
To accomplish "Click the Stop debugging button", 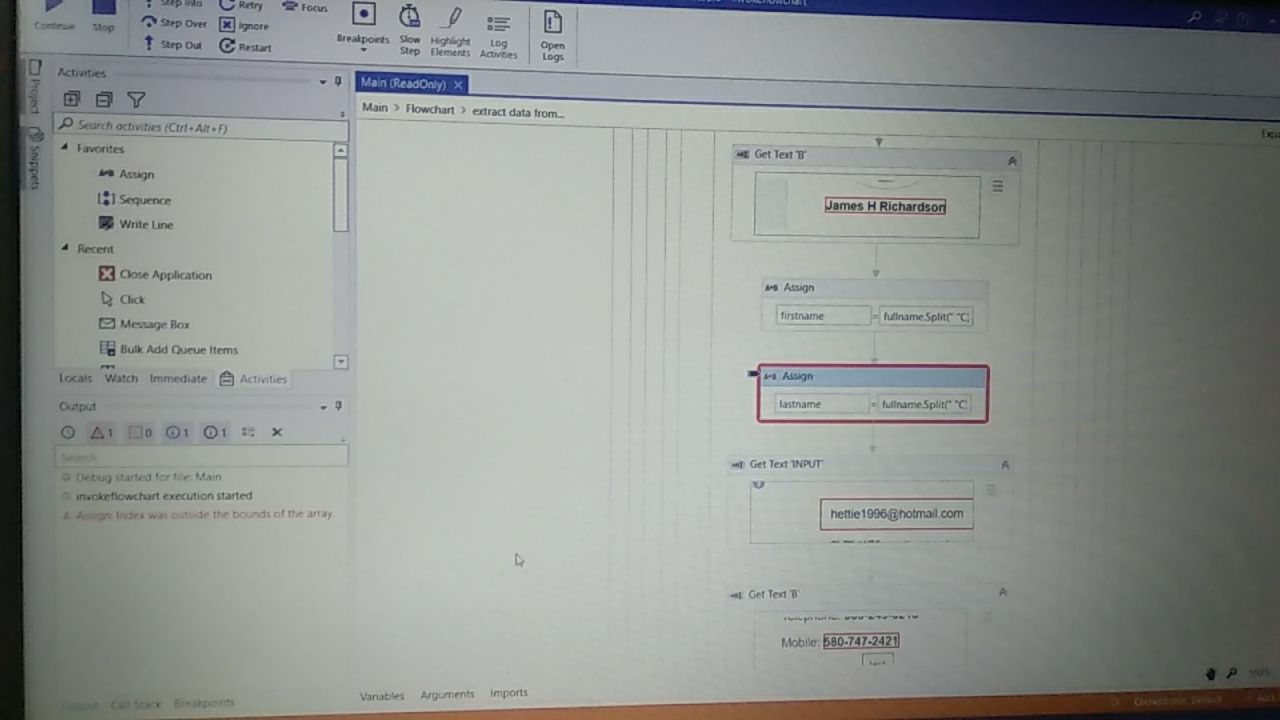I will (103, 15).
